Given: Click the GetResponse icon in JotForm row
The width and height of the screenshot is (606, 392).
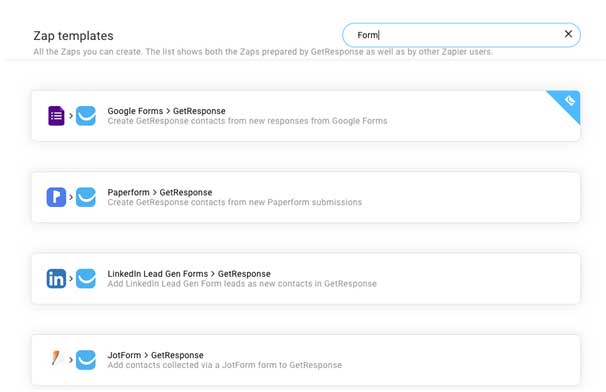Looking at the screenshot, I should pos(86,360).
